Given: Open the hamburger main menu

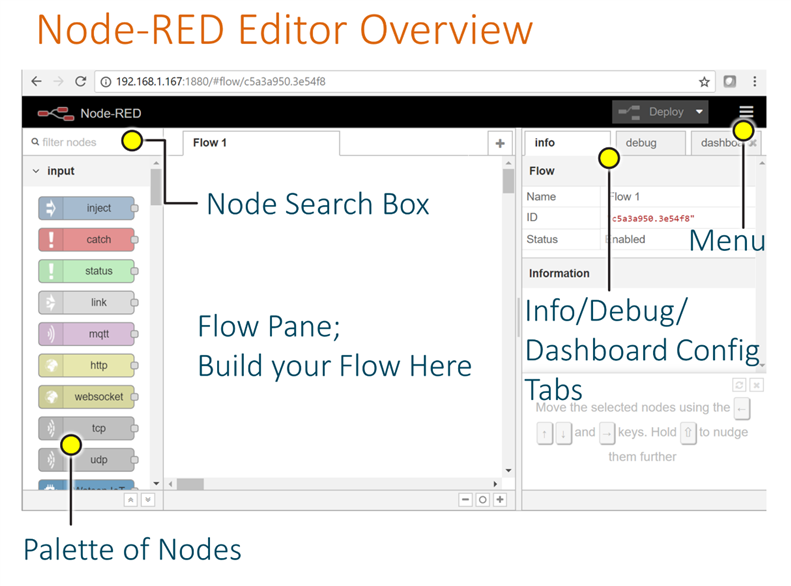Looking at the screenshot, I should (746, 112).
